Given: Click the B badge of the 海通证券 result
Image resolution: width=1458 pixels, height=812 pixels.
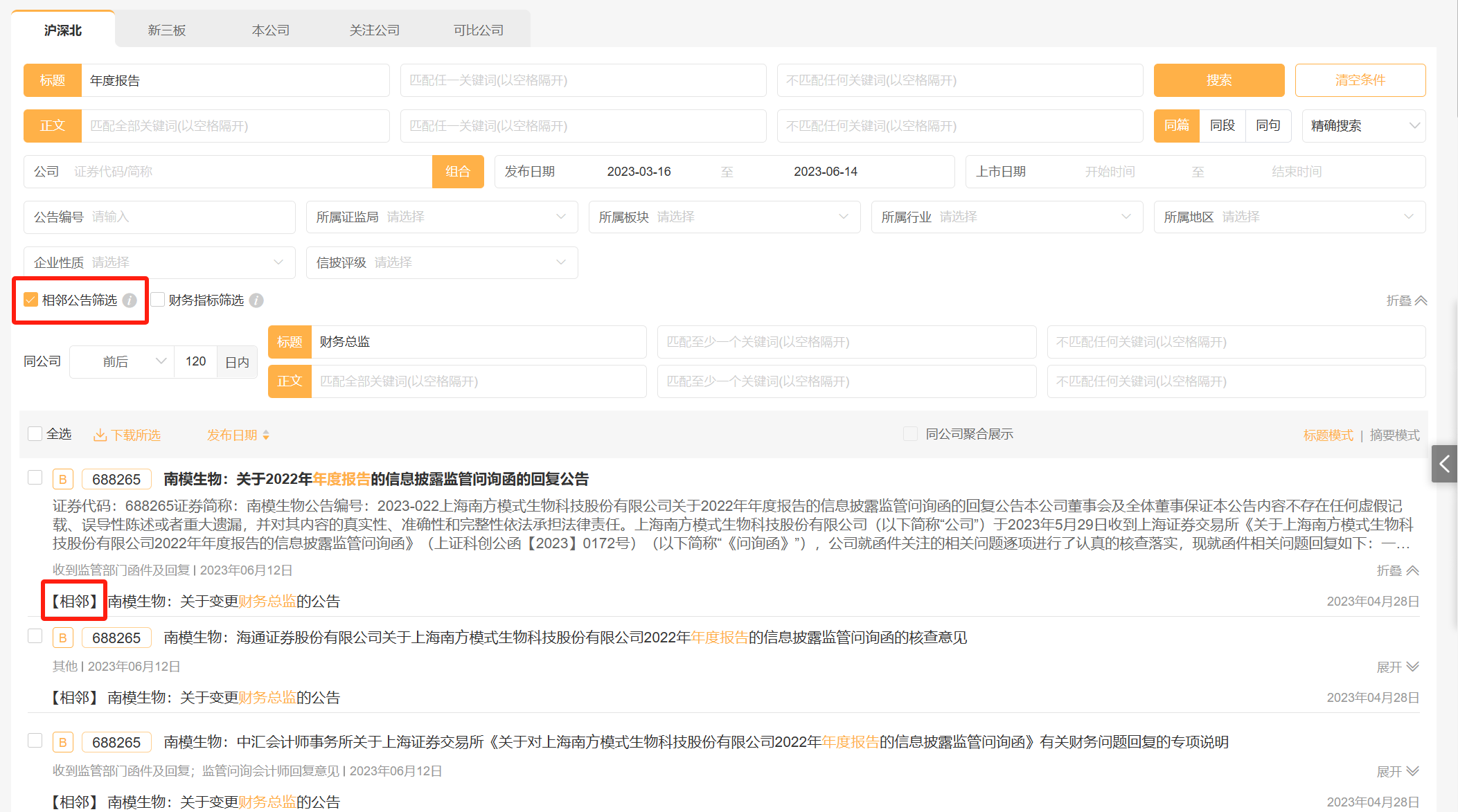Looking at the screenshot, I should tap(62, 638).
